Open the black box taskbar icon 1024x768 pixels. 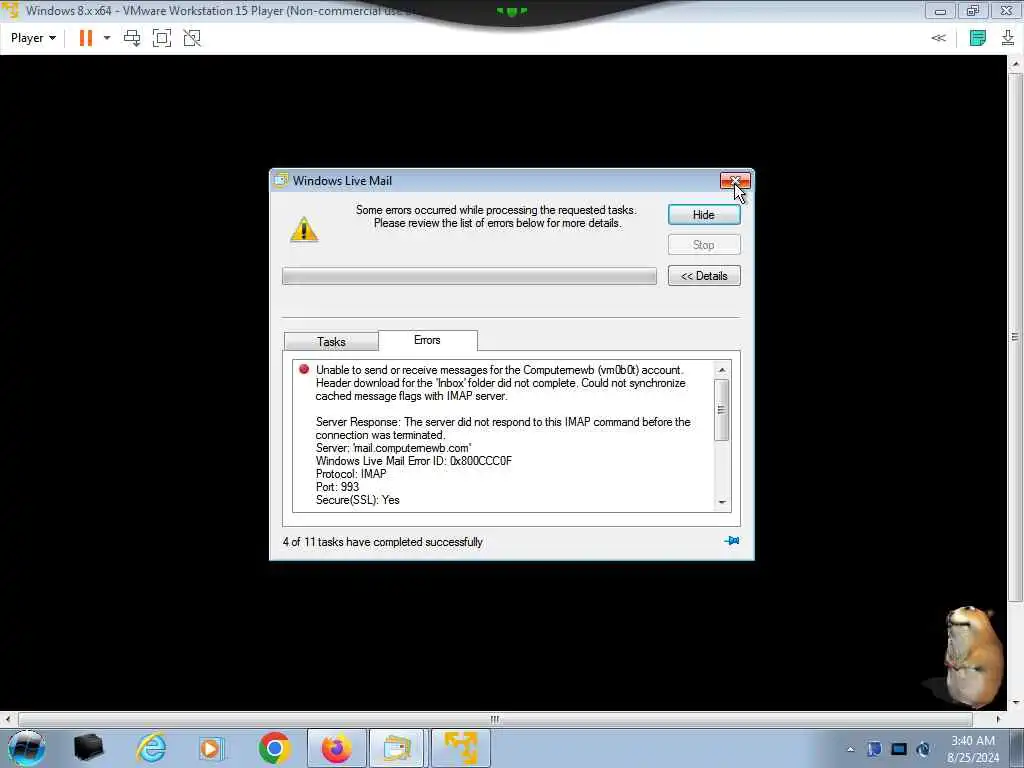point(88,748)
